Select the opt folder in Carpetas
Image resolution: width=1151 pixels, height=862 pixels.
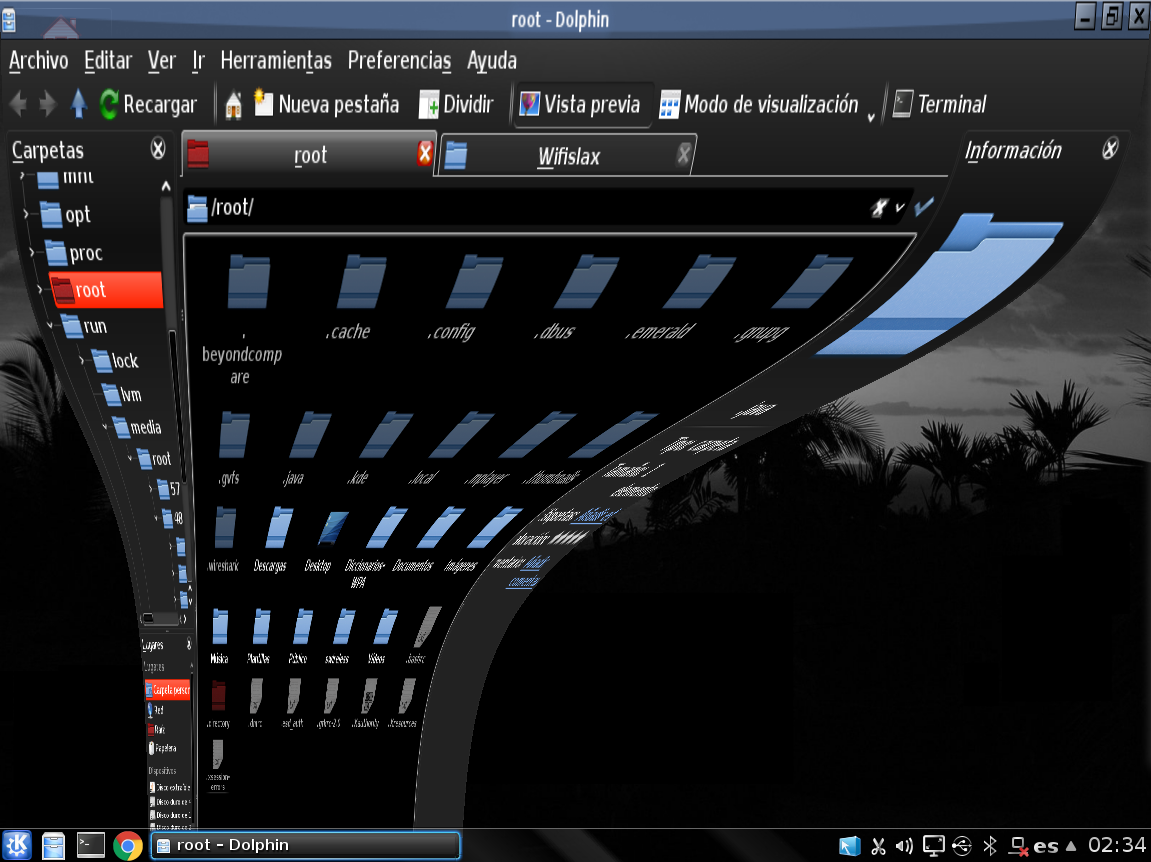pos(67,214)
